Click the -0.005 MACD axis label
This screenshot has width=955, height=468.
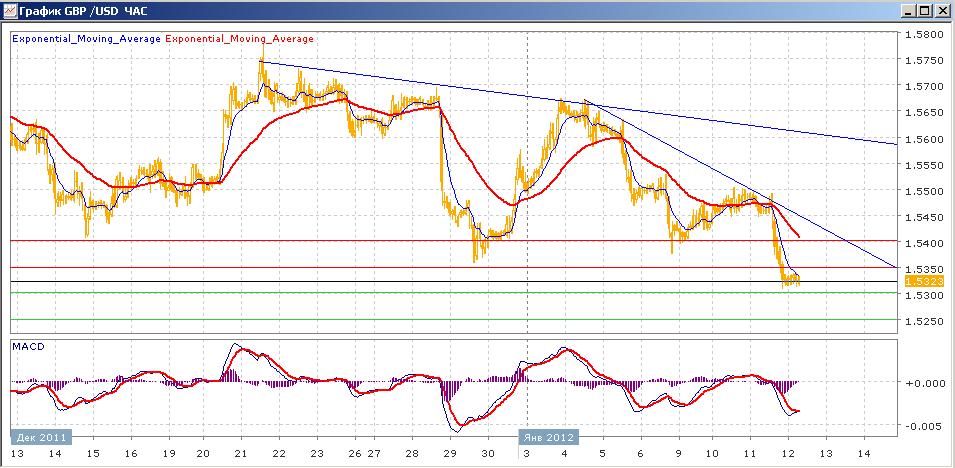[x=926, y=426]
